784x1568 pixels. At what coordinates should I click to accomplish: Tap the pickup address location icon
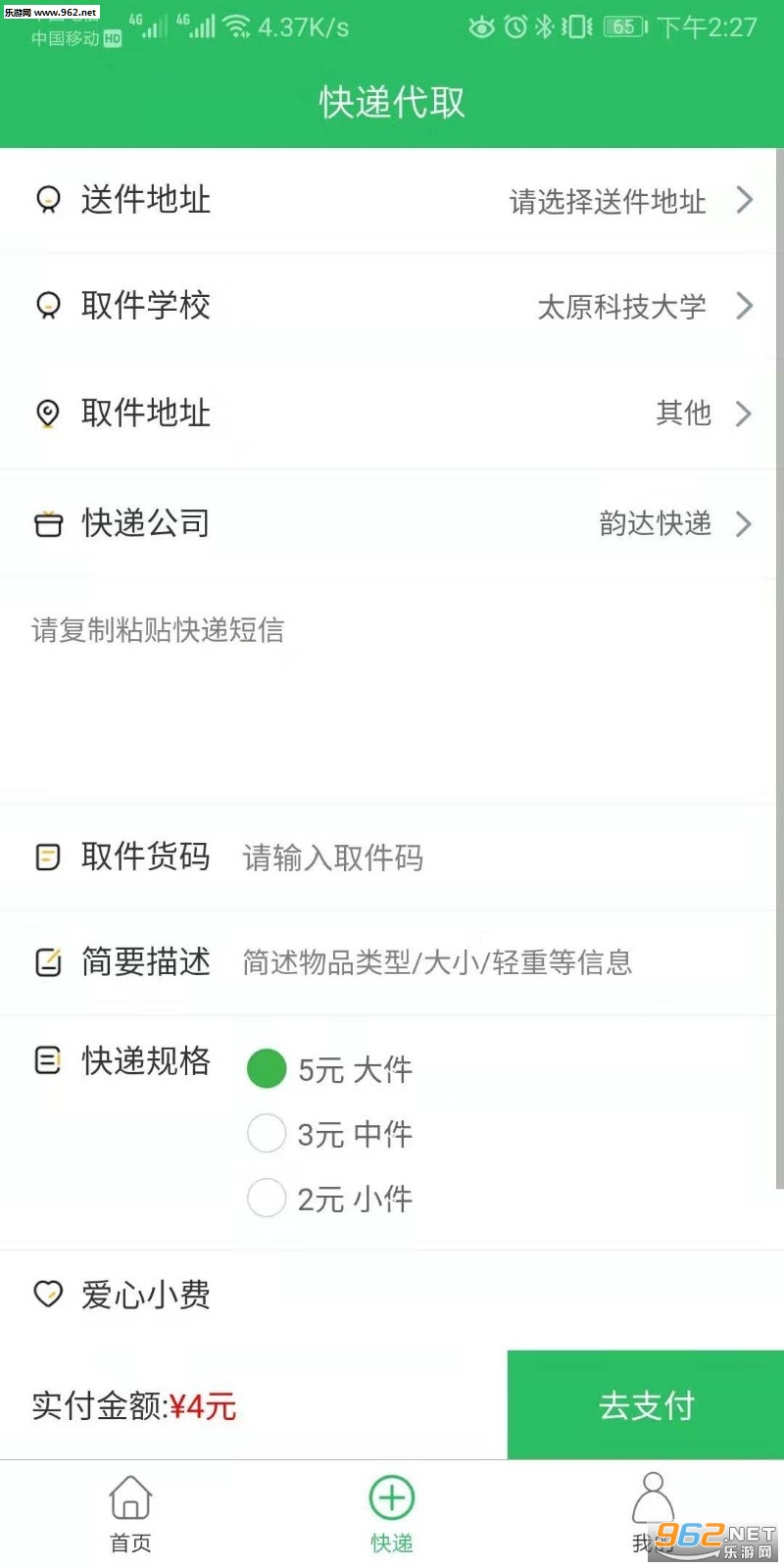coord(47,414)
